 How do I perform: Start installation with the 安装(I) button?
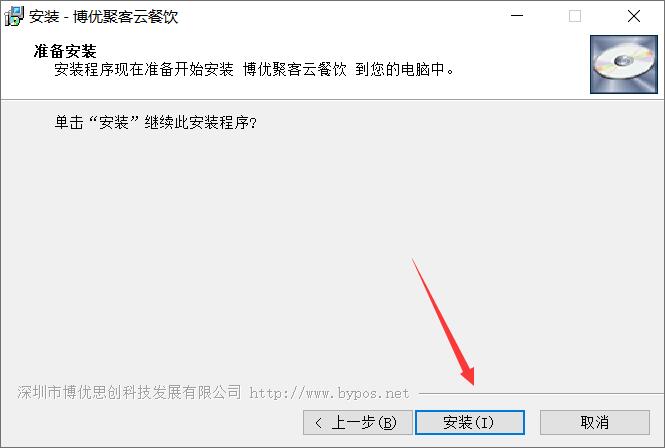[x=470, y=423]
